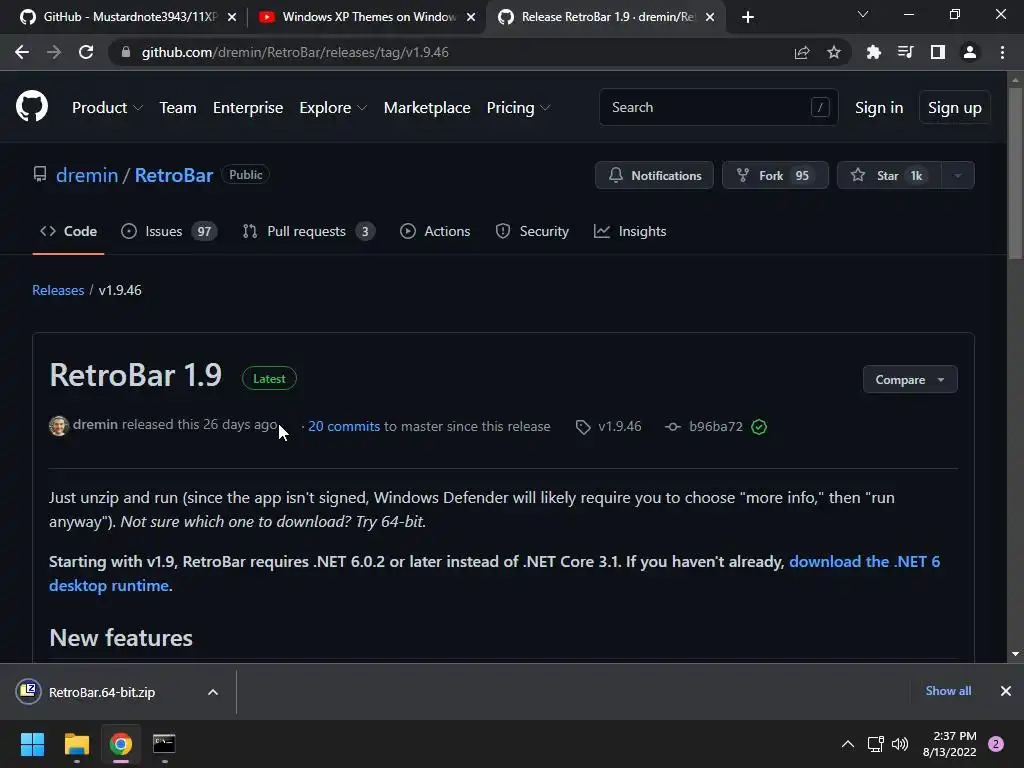Click Show all downloads
1024x768 pixels.
click(x=948, y=691)
